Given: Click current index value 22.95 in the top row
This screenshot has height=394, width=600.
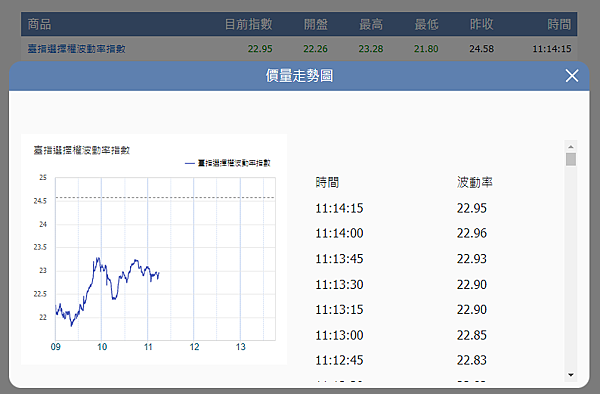Looking at the screenshot, I should [260, 49].
